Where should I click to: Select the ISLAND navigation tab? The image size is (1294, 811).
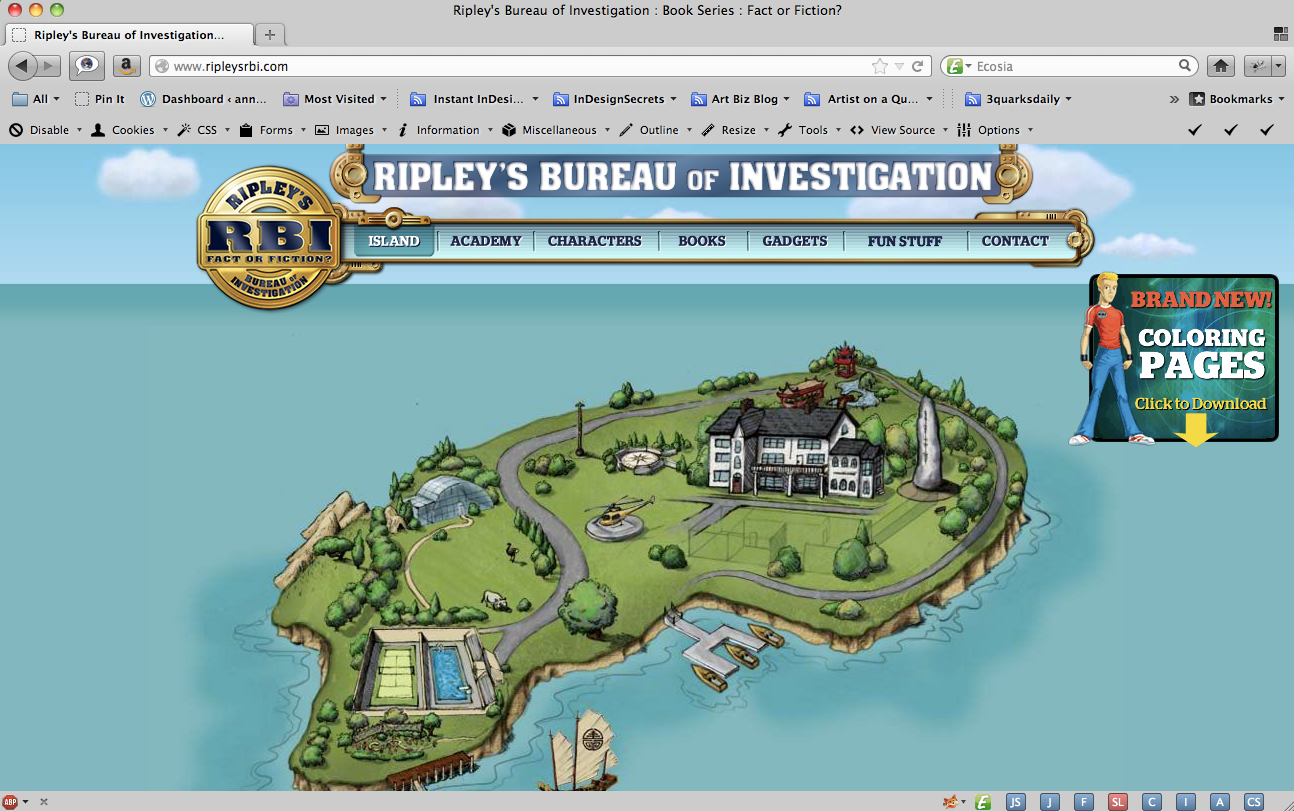394,241
